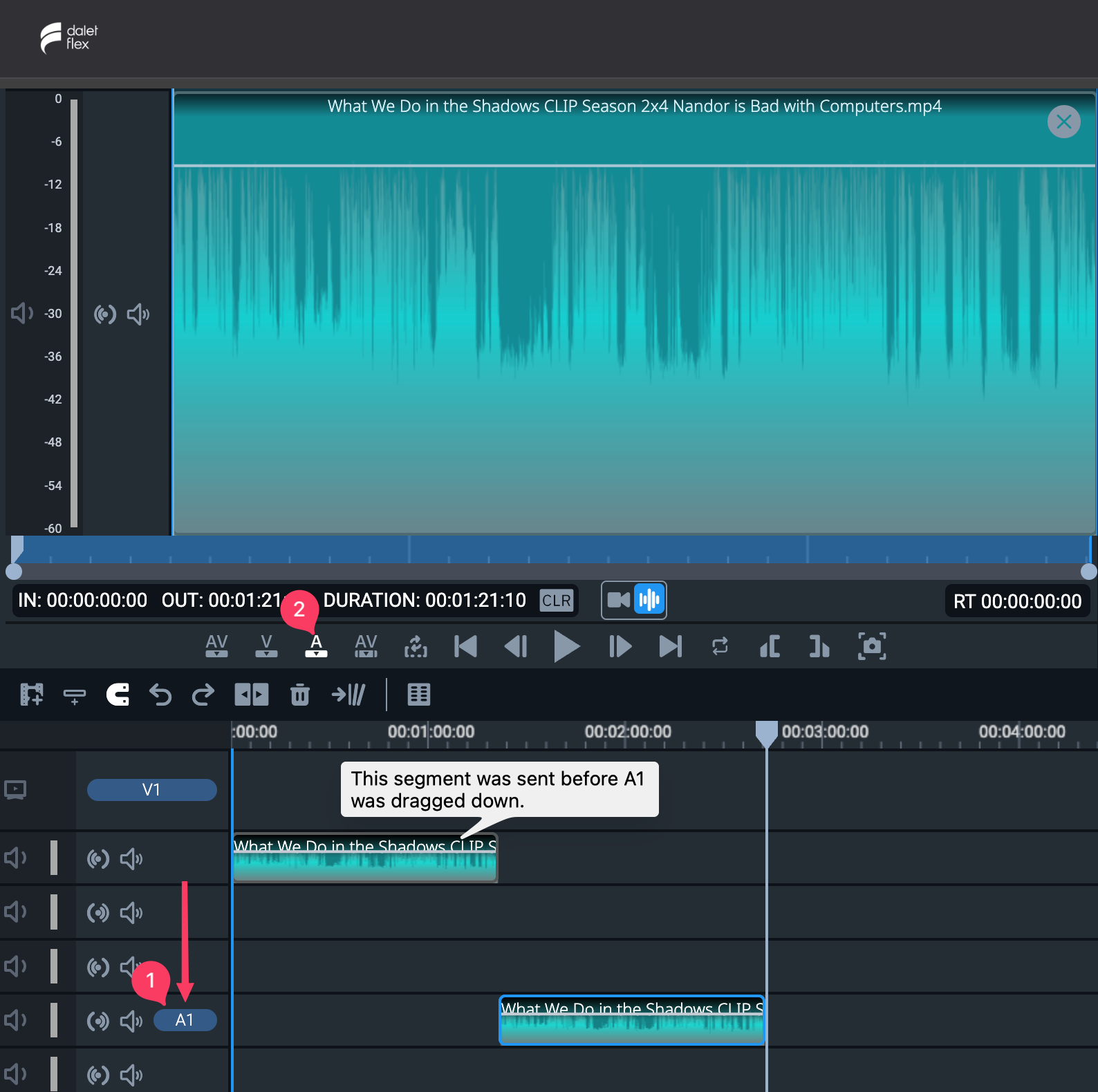The height and width of the screenshot is (1092, 1098).
Task: Select the audio clip on track A1
Action: pos(631,1020)
